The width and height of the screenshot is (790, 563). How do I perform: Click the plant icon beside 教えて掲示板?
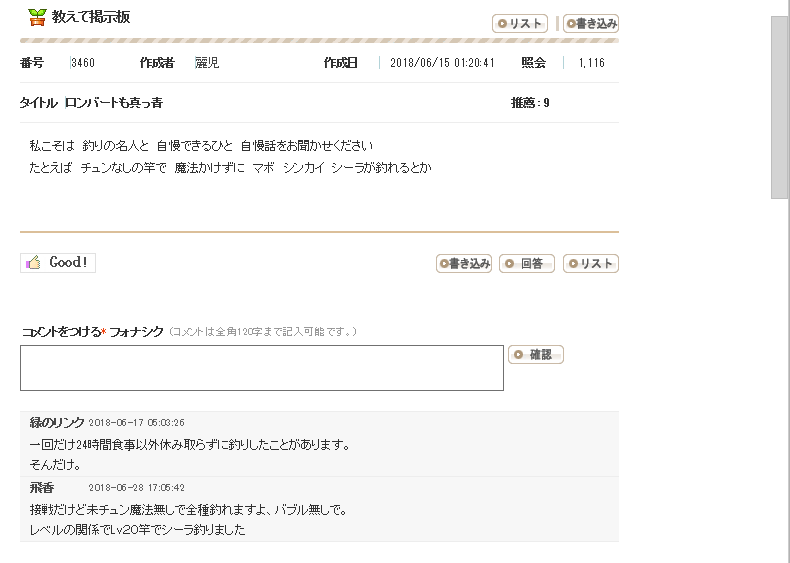(x=37, y=17)
